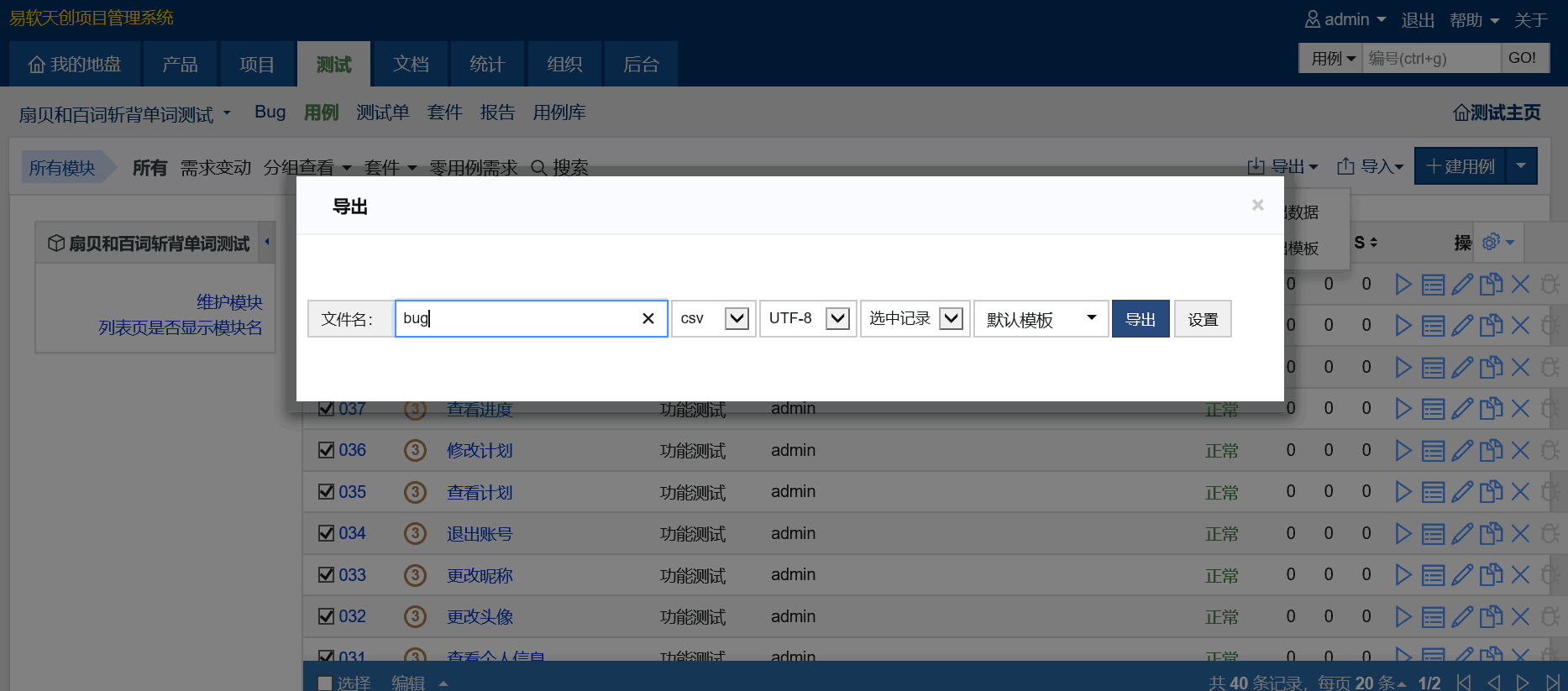
Task: Clear the file name field with the X icon
Action: coord(648,319)
